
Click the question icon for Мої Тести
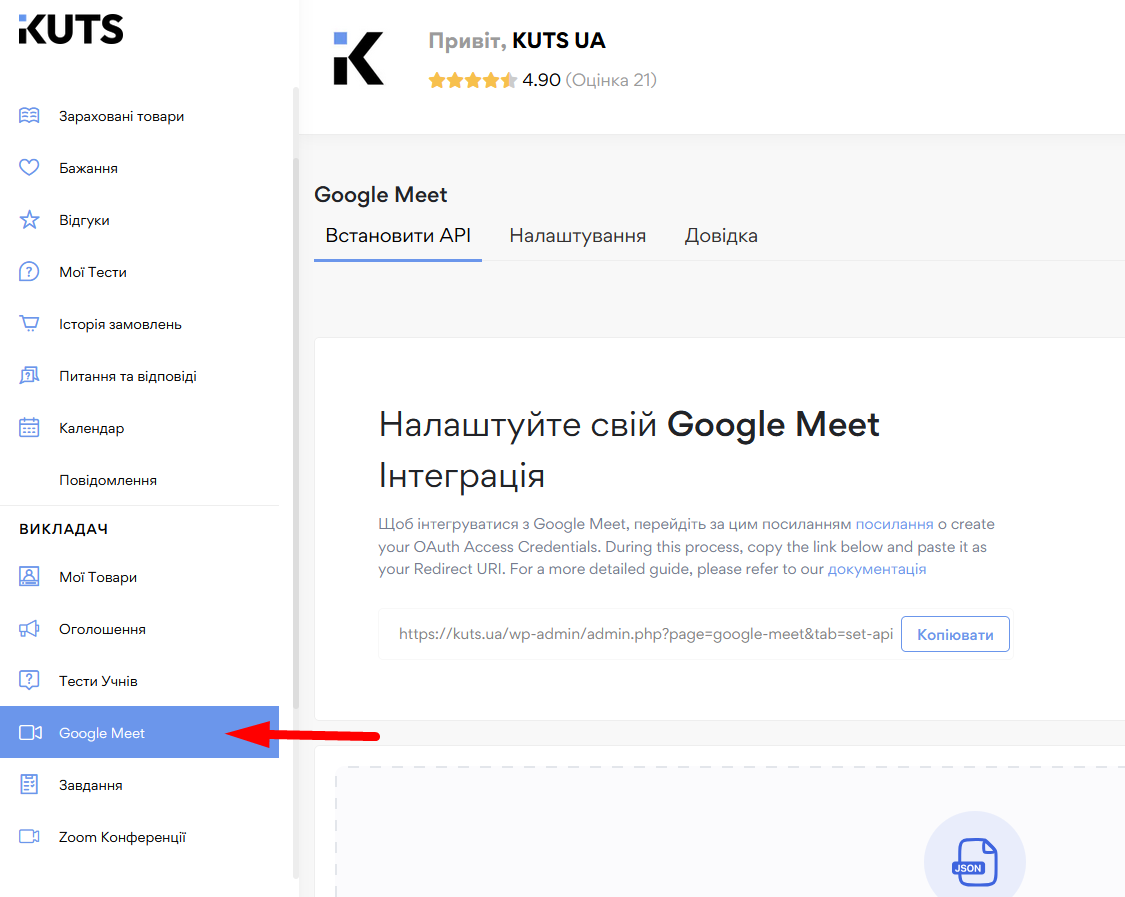29,272
